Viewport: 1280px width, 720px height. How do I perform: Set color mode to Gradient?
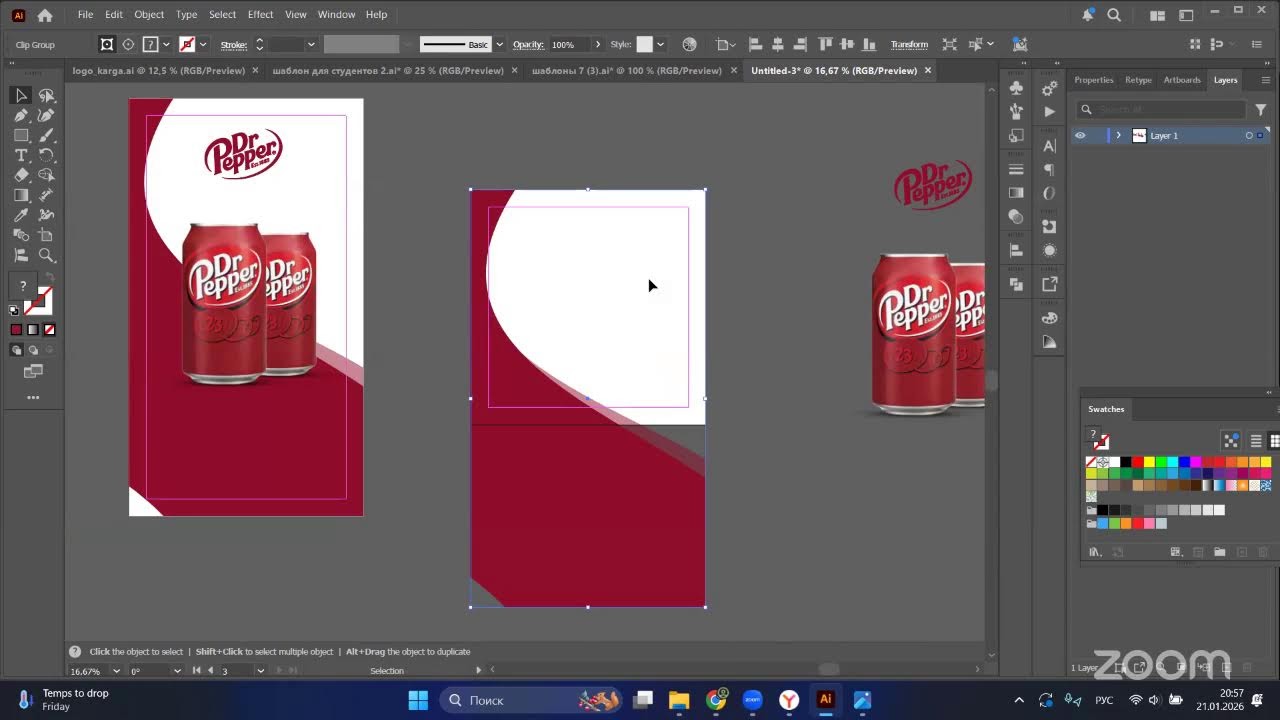coord(33,330)
